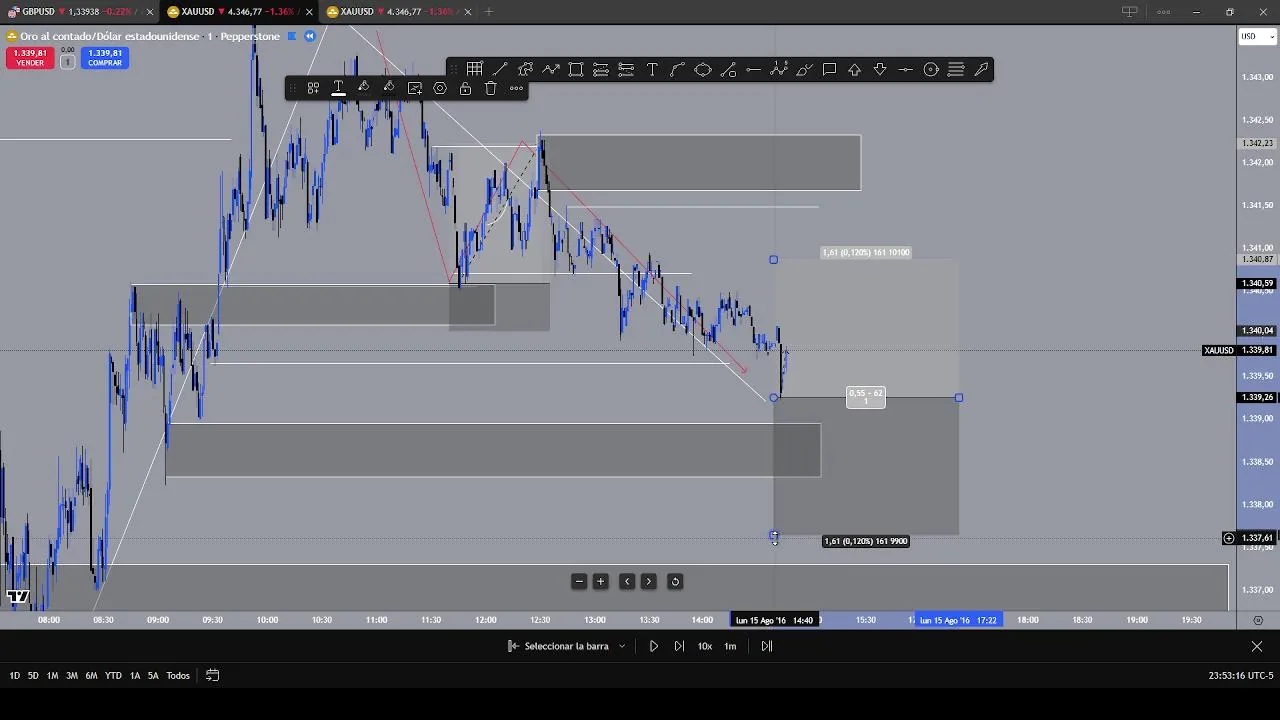Select the rectangle drawing tool
The width and height of the screenshot is (1280, 720).
click(576, 69)
